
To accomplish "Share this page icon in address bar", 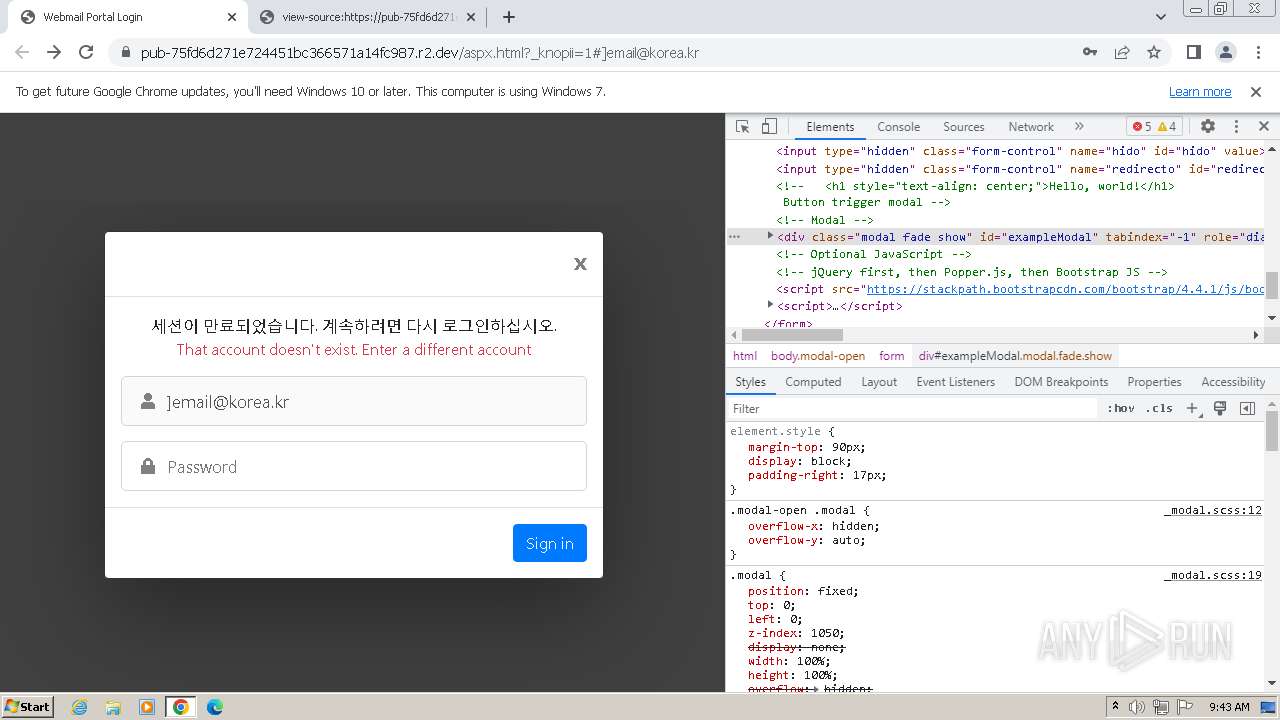I will (x=1122, y=52).
